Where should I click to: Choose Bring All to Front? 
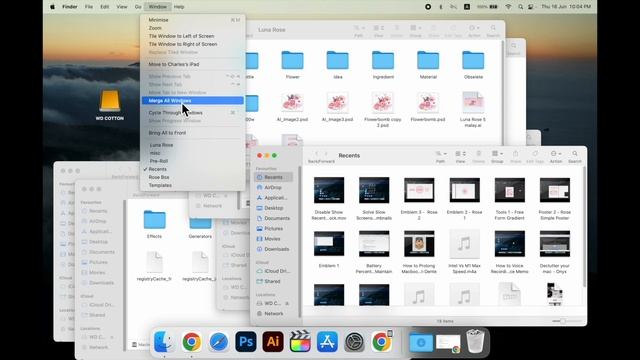click(x=193, y=133)
